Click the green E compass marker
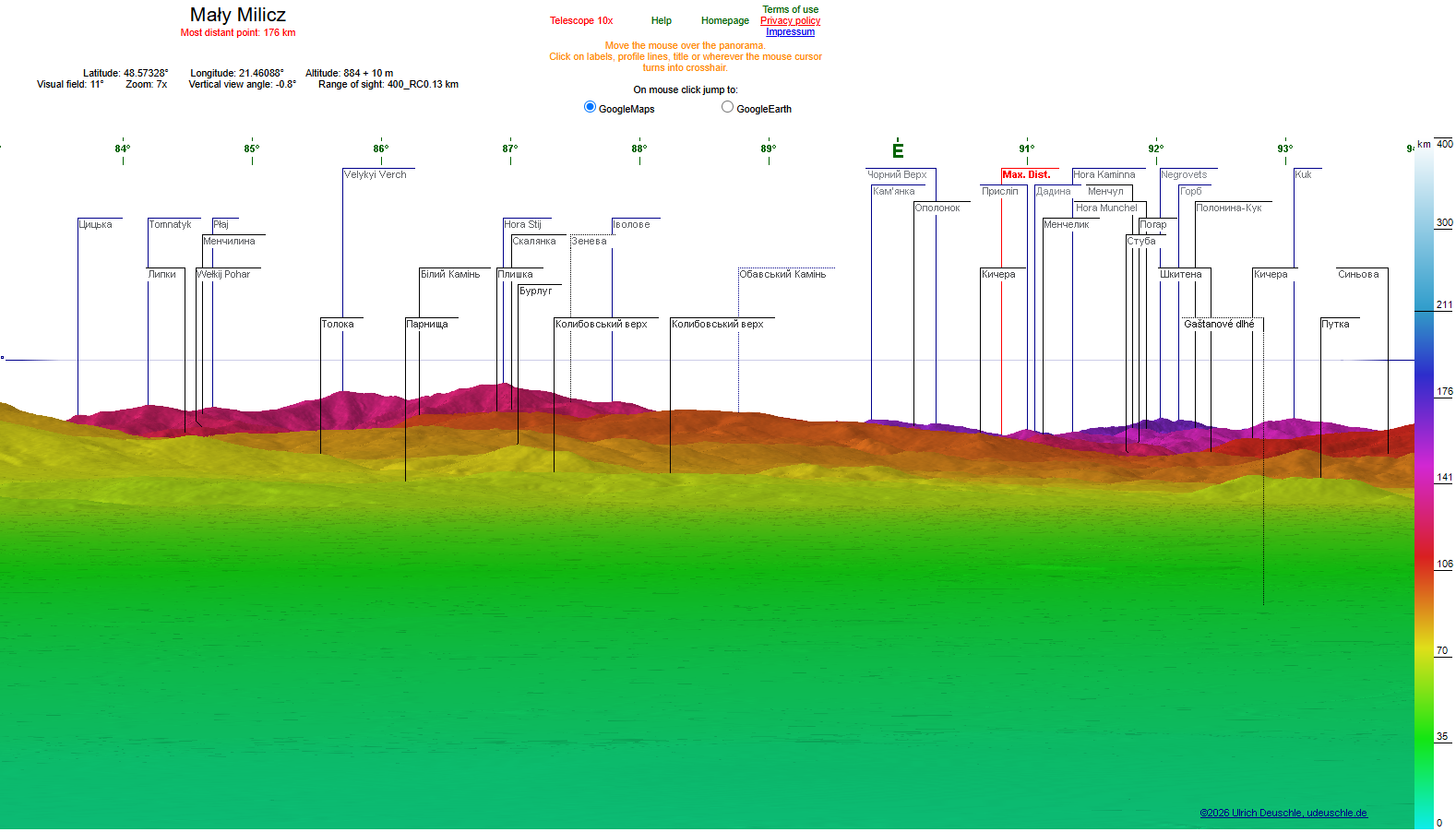Screen dimensions: 1456x832 coord(898,150)
